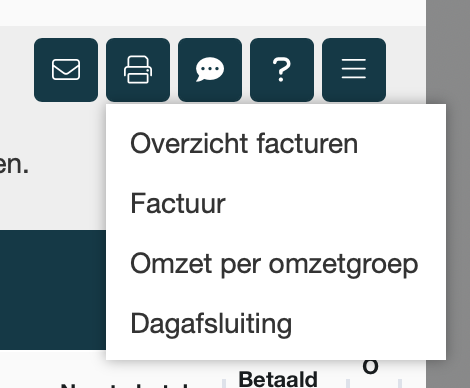Click the dark blue header bar
This screenshot has height=388, width=470.
point(53,290)
